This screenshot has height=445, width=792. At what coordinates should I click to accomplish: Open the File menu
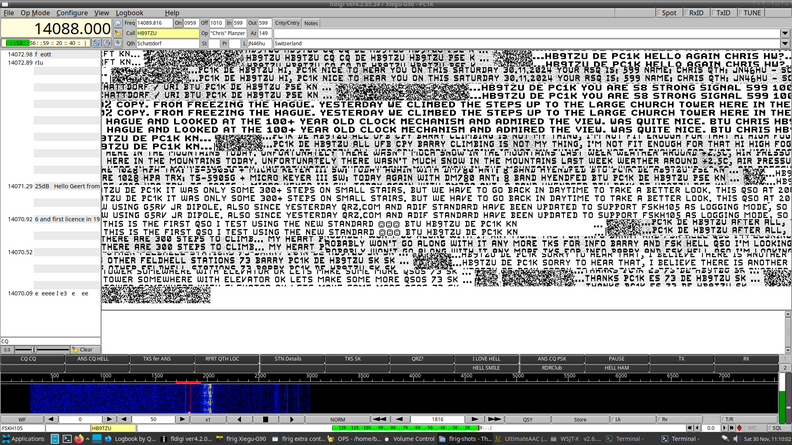[x=9, y=13]
